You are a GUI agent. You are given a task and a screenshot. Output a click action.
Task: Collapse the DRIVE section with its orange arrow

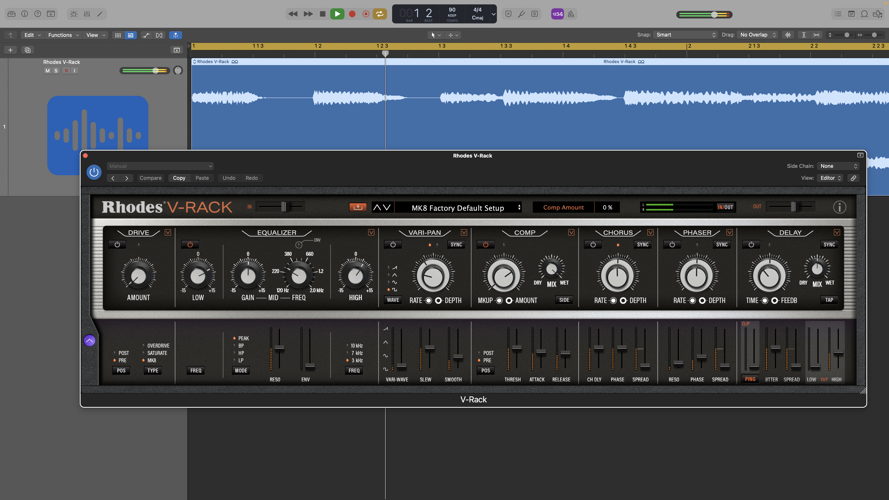coord(168,232)
